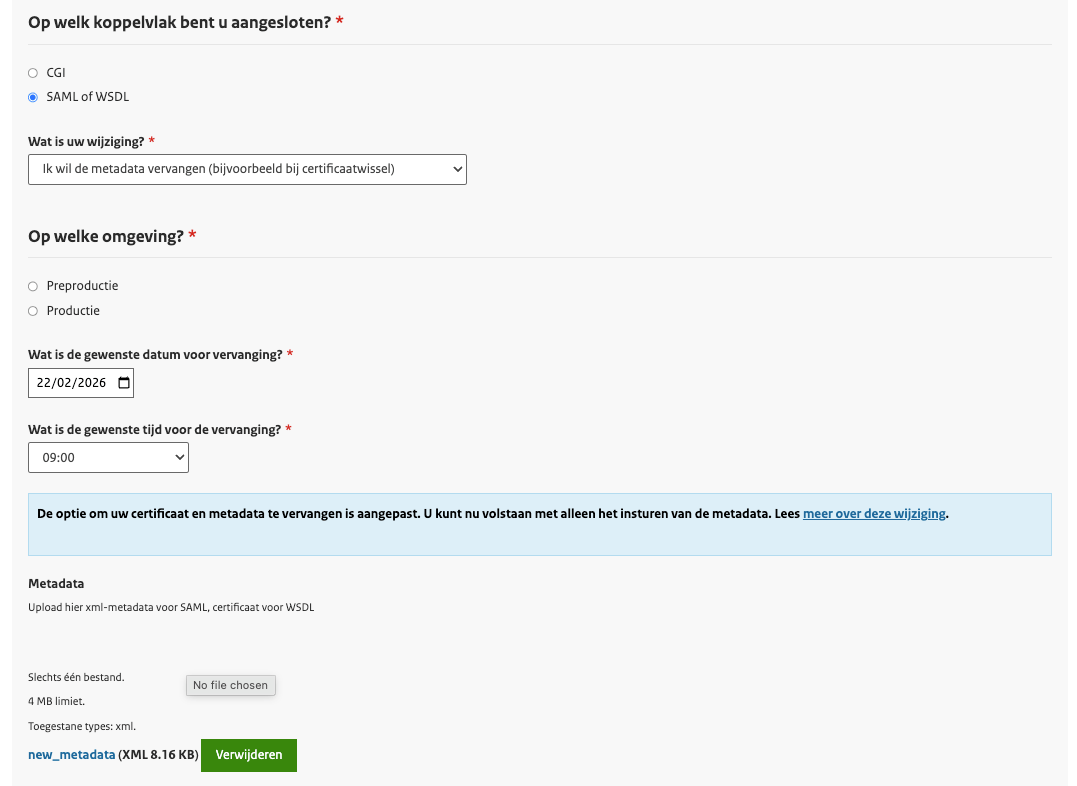Open the 'Wat is uw wijziging?' dropdown
The width and height of the screenshot is (1077, 786).
tap(247, 169)
